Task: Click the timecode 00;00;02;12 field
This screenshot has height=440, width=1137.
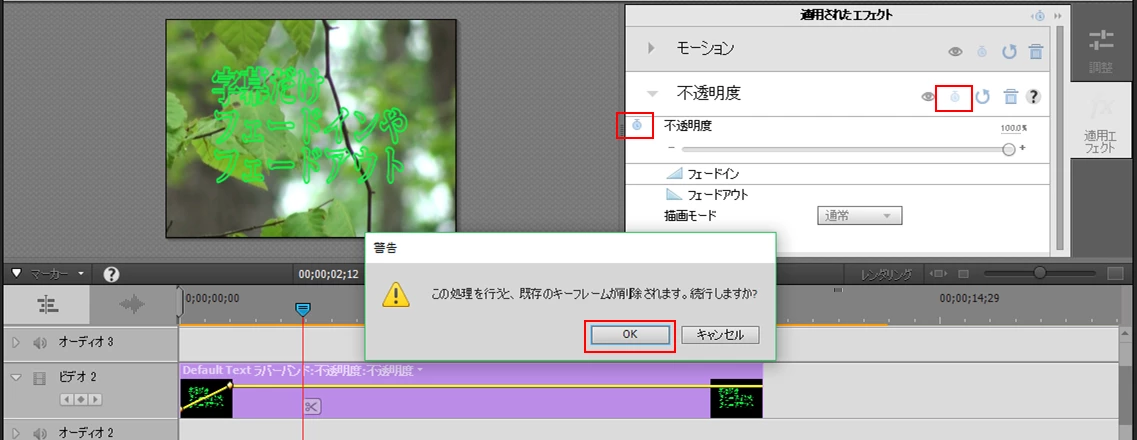Action: pos(328,274)
